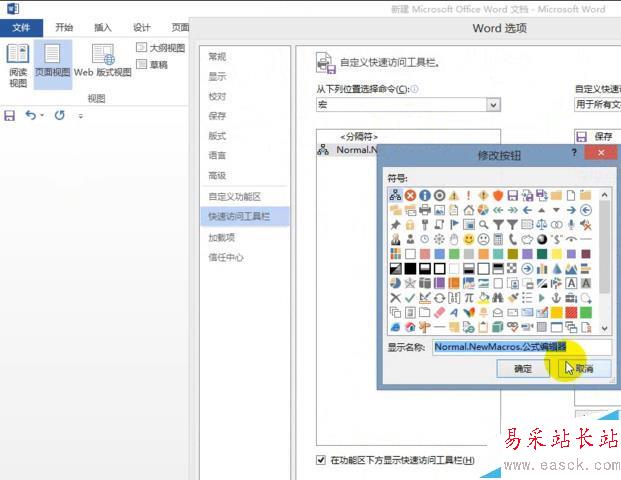Screen dimensions: 621x480
Task: Choose the pink eraser symbol
Action: pos(439,312)
